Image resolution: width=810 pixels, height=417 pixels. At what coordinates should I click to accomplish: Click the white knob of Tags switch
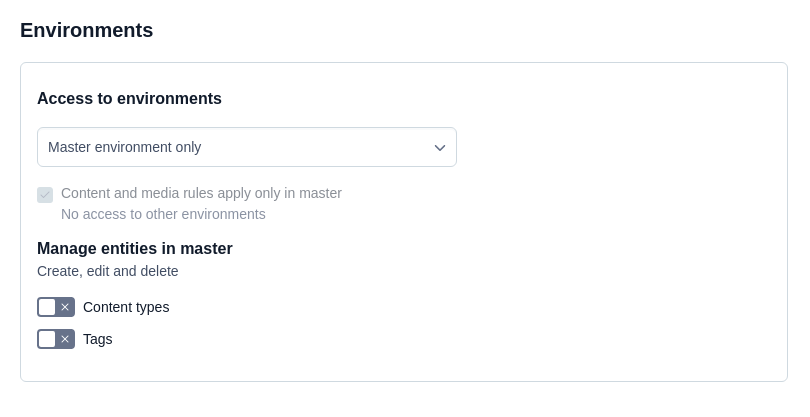pos(47,339)
